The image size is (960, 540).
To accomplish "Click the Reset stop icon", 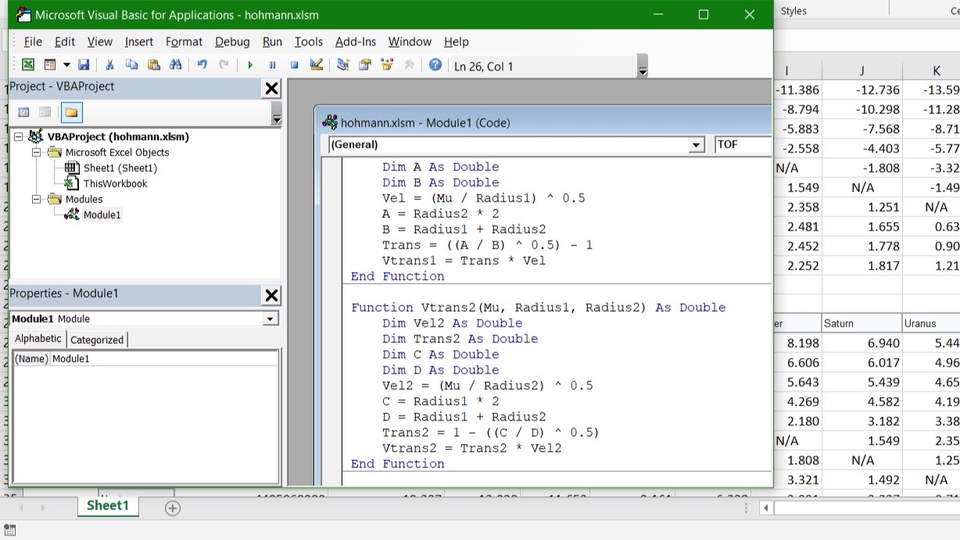I will pyautogui.click(x=294, y=64).
